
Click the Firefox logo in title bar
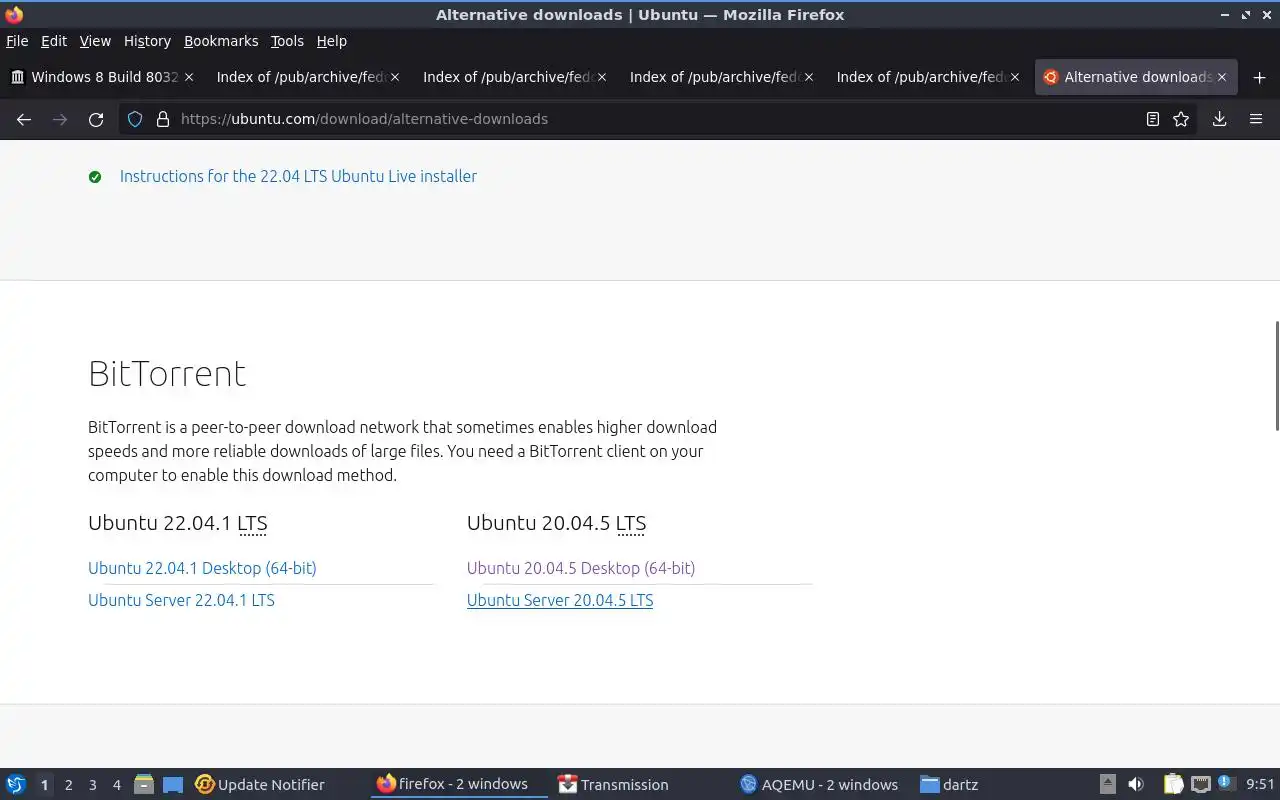click(x=14, y=15)
